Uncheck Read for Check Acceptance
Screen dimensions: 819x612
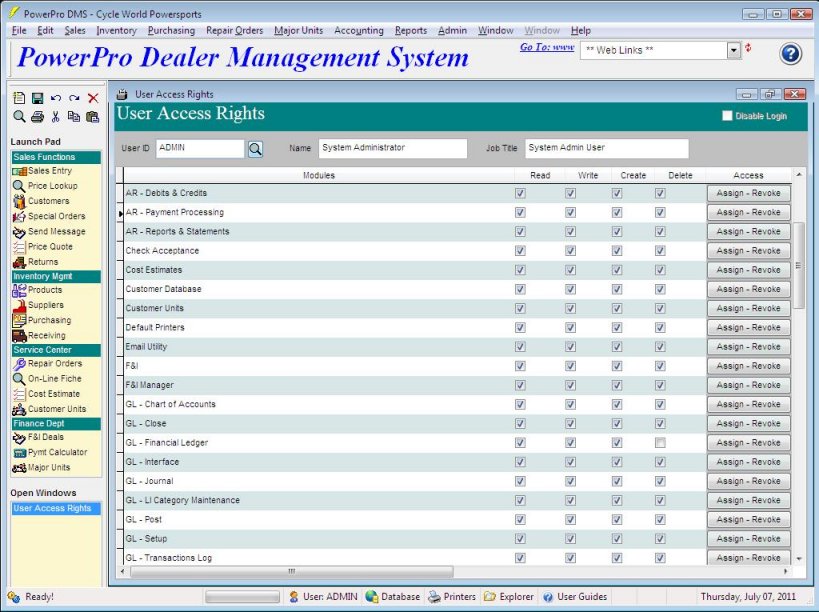coord(520,251)
